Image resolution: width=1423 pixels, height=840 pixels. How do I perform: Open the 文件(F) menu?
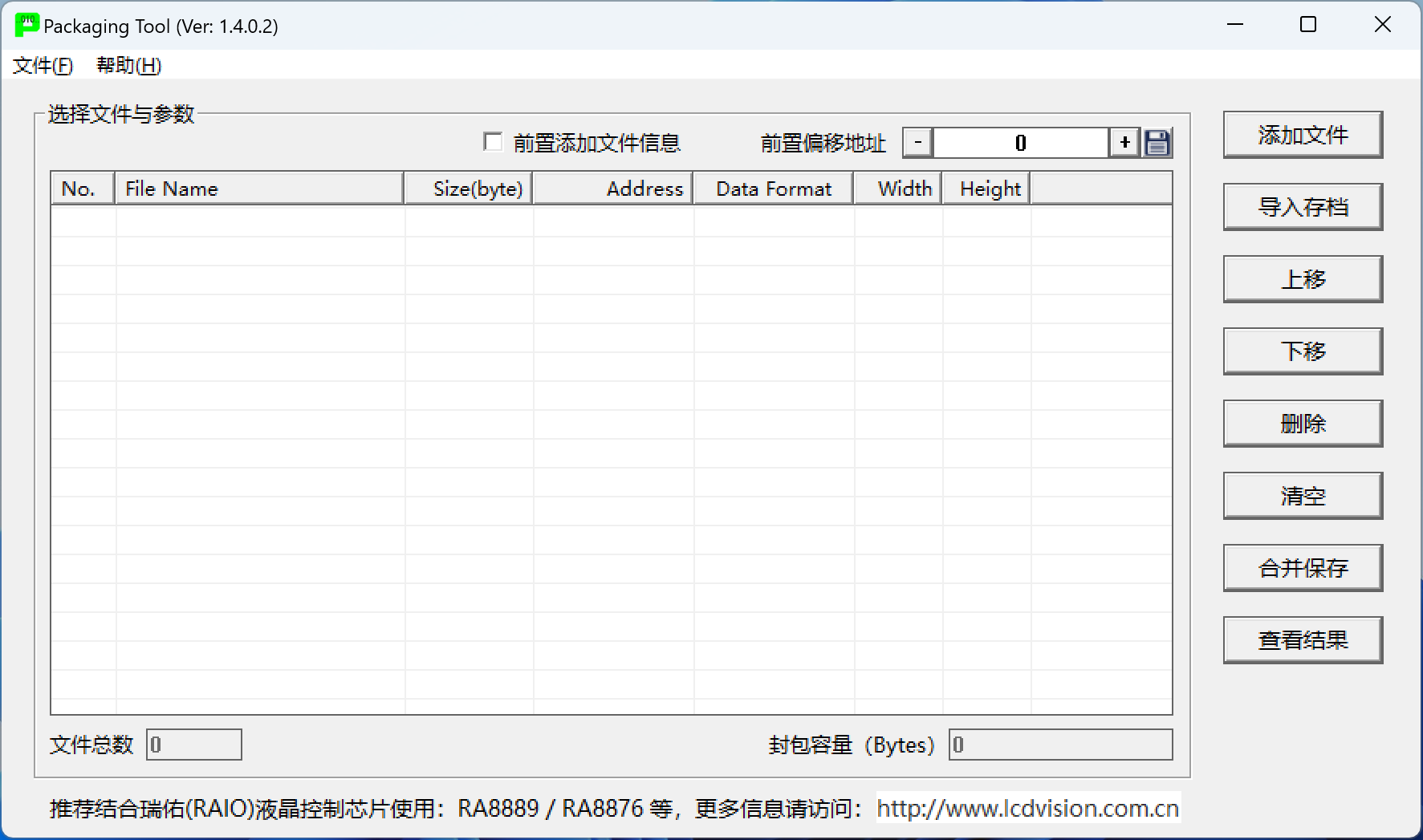point(43,65)
